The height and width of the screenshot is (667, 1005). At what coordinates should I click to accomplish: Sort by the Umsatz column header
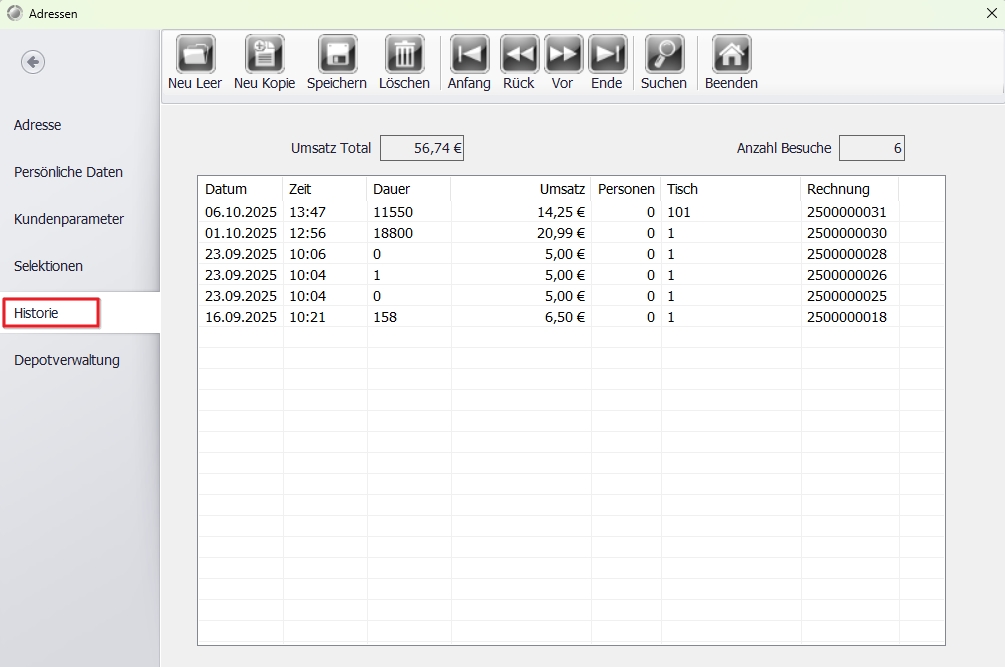[520, 189]
